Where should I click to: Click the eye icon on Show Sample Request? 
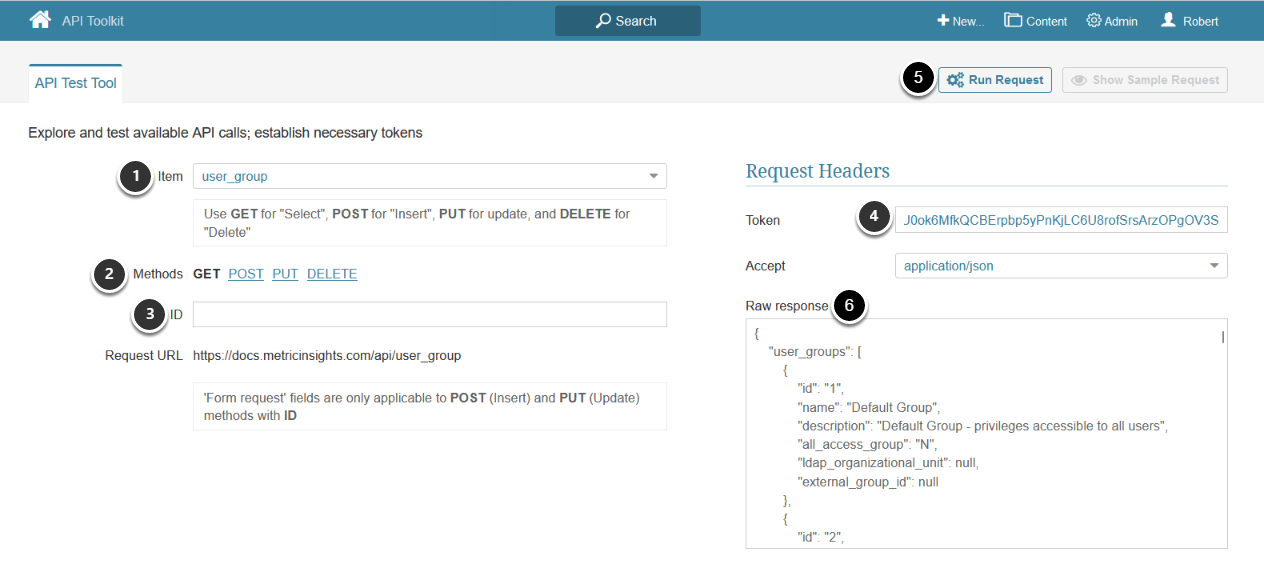[1080, 80]
